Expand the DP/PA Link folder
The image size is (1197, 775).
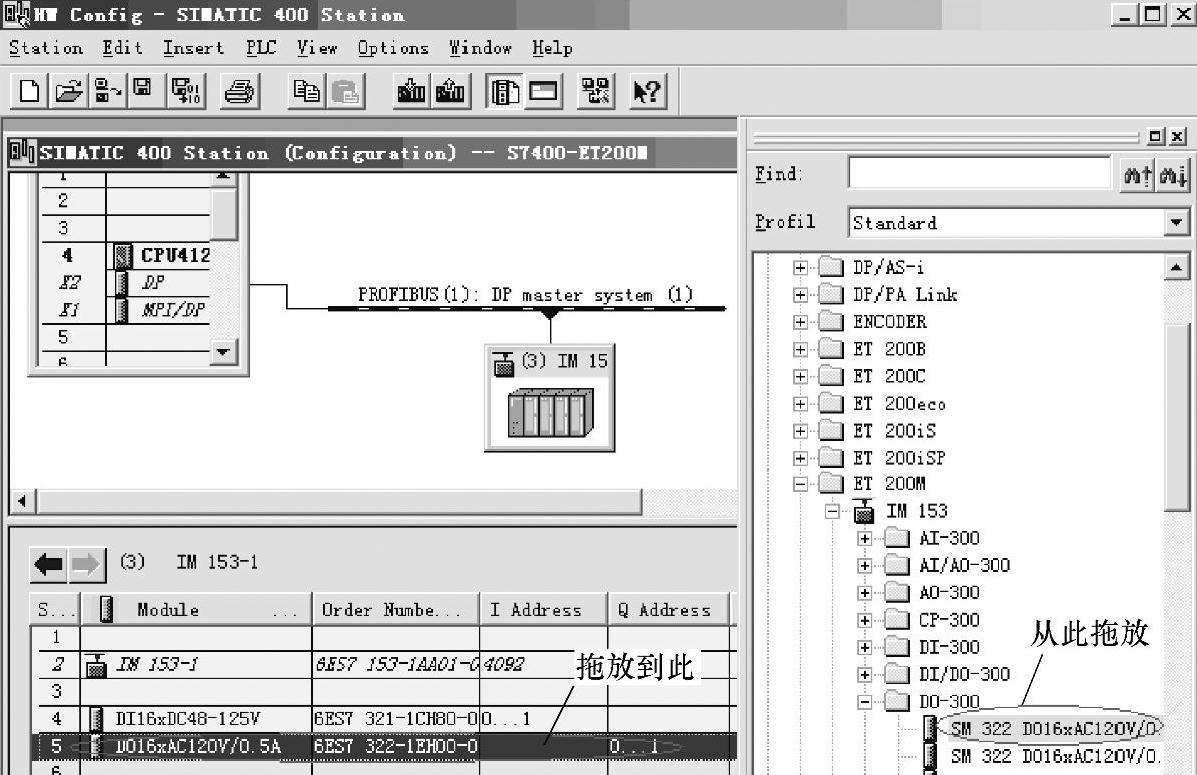click(800, 295)
